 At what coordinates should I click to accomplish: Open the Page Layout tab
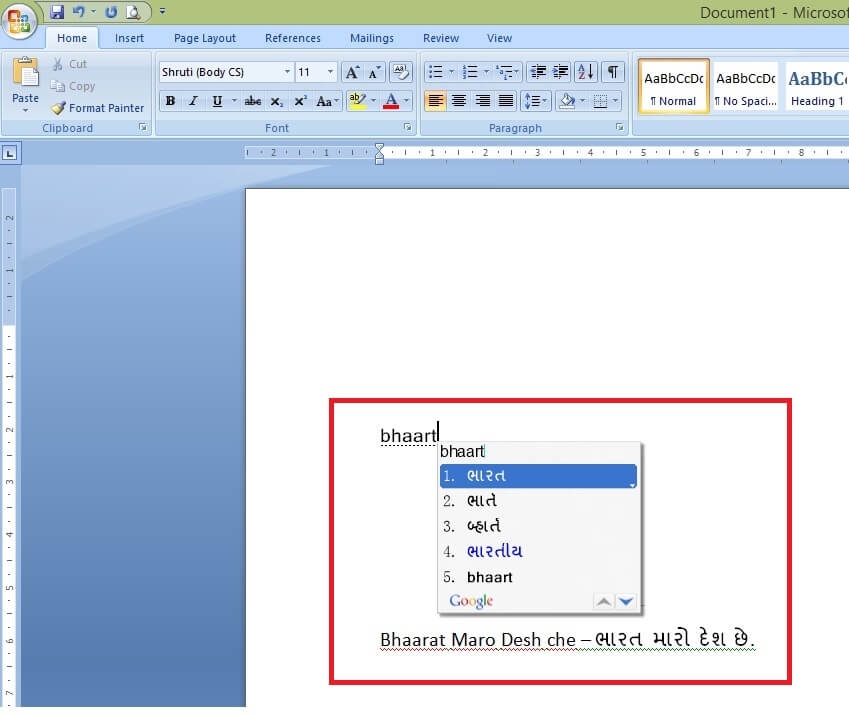[205, 38]
